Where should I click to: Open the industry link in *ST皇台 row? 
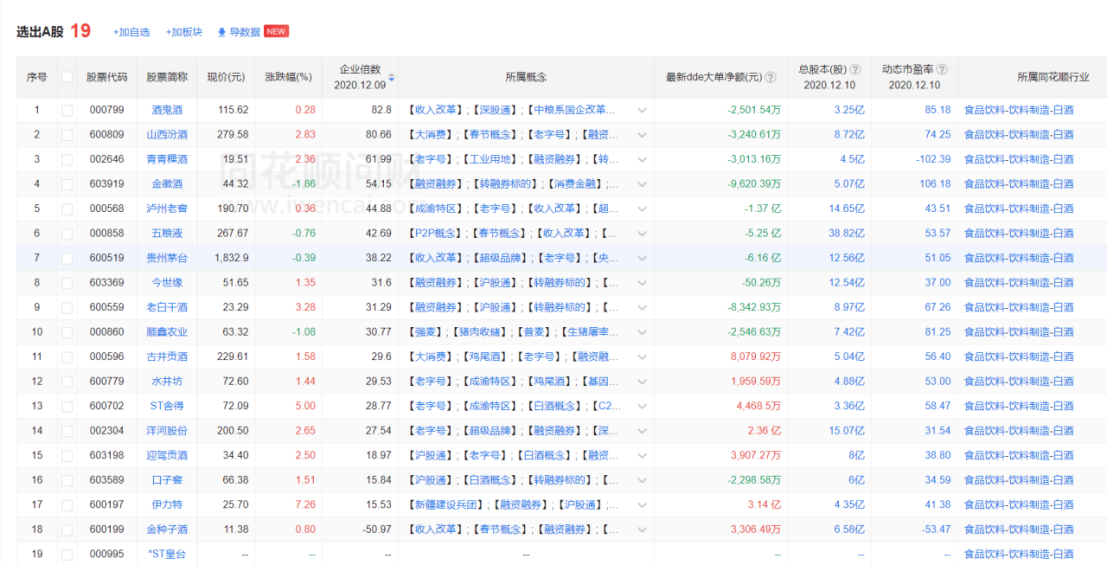tap(1018, 555)
